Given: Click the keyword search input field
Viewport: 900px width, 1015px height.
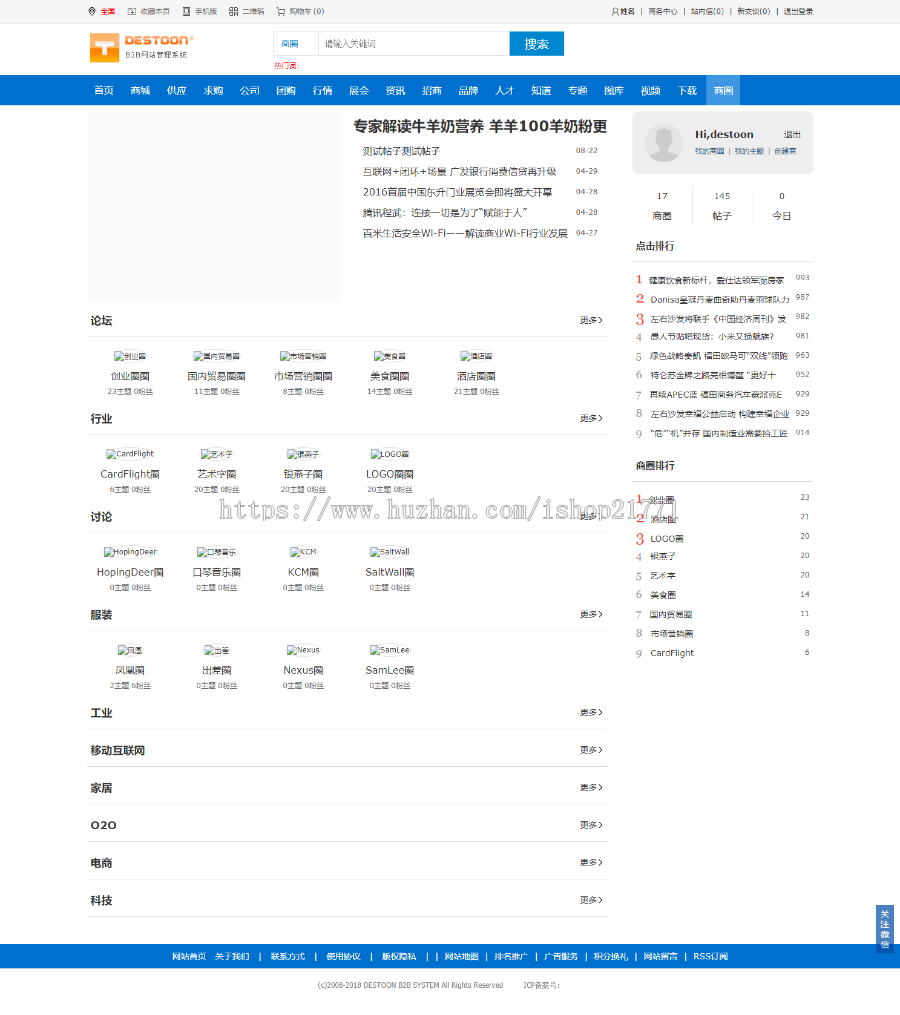Looking at the screenshot, I should [x=414, y=44].
